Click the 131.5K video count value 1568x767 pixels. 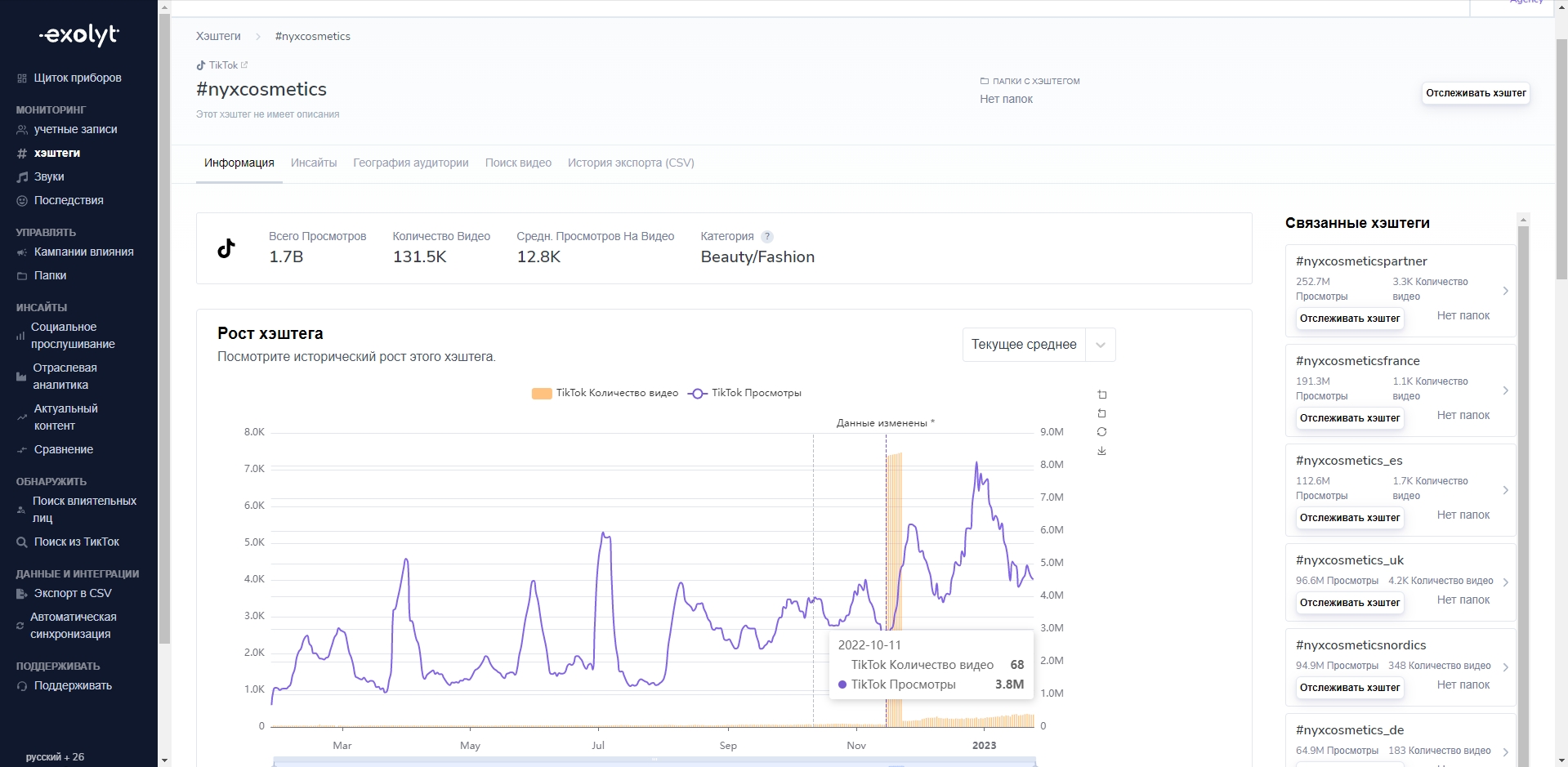tap(420, 257)
